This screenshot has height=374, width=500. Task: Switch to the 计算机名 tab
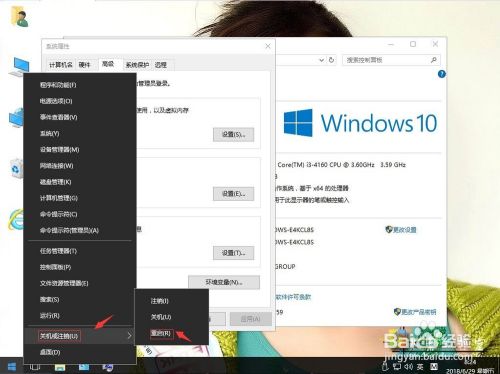pyautogui.click(x=61, y=65)
